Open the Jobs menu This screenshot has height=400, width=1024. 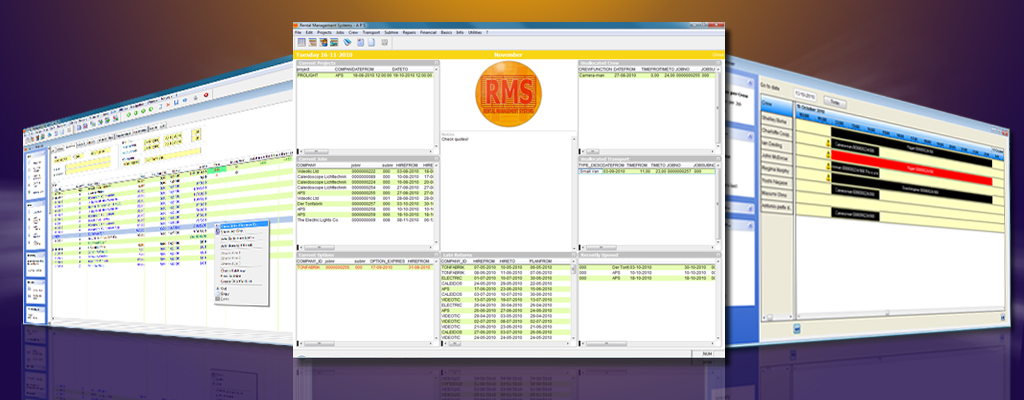(x=340, y=32)
